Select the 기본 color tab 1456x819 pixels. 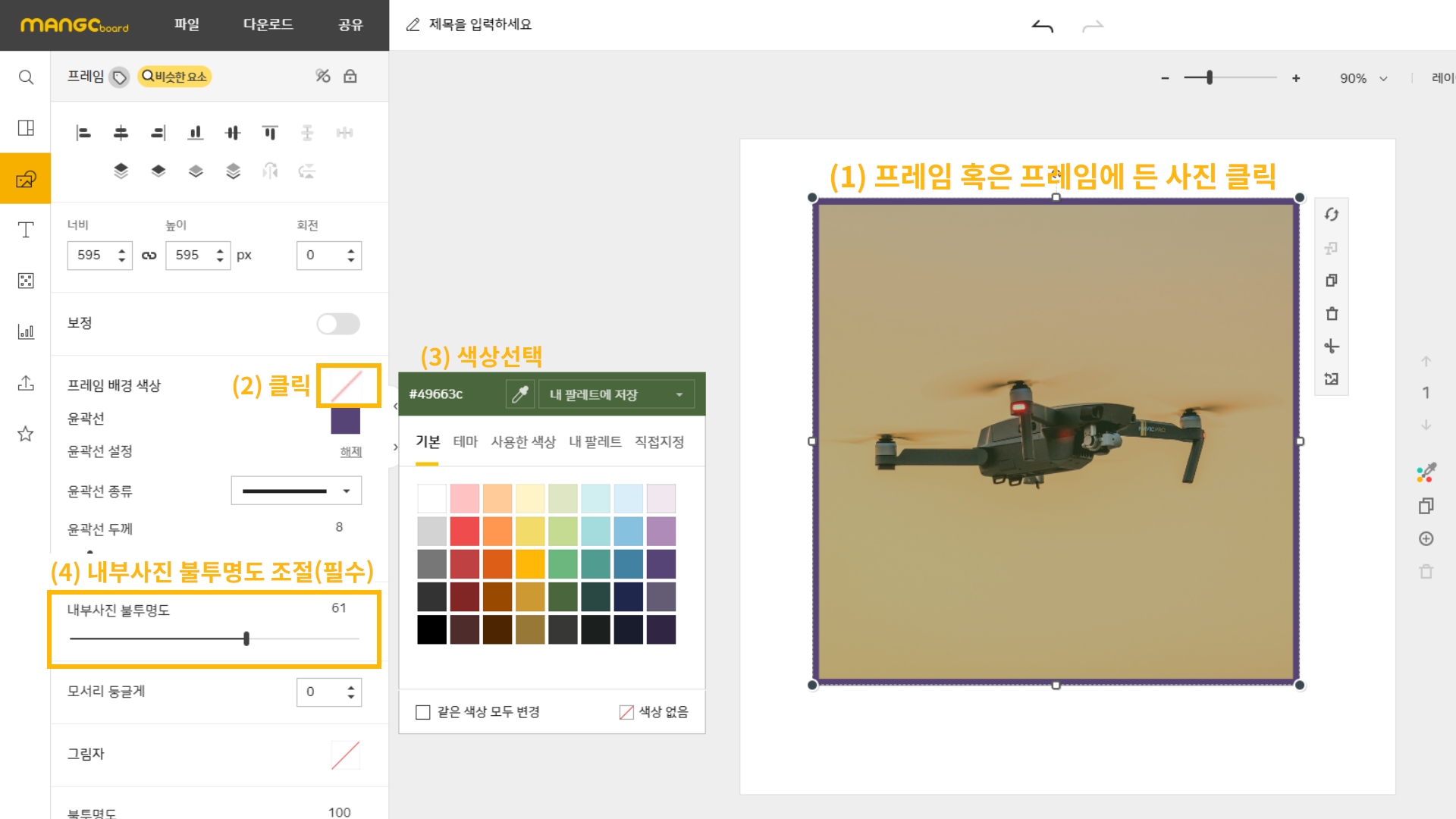(x=428, y=442)
